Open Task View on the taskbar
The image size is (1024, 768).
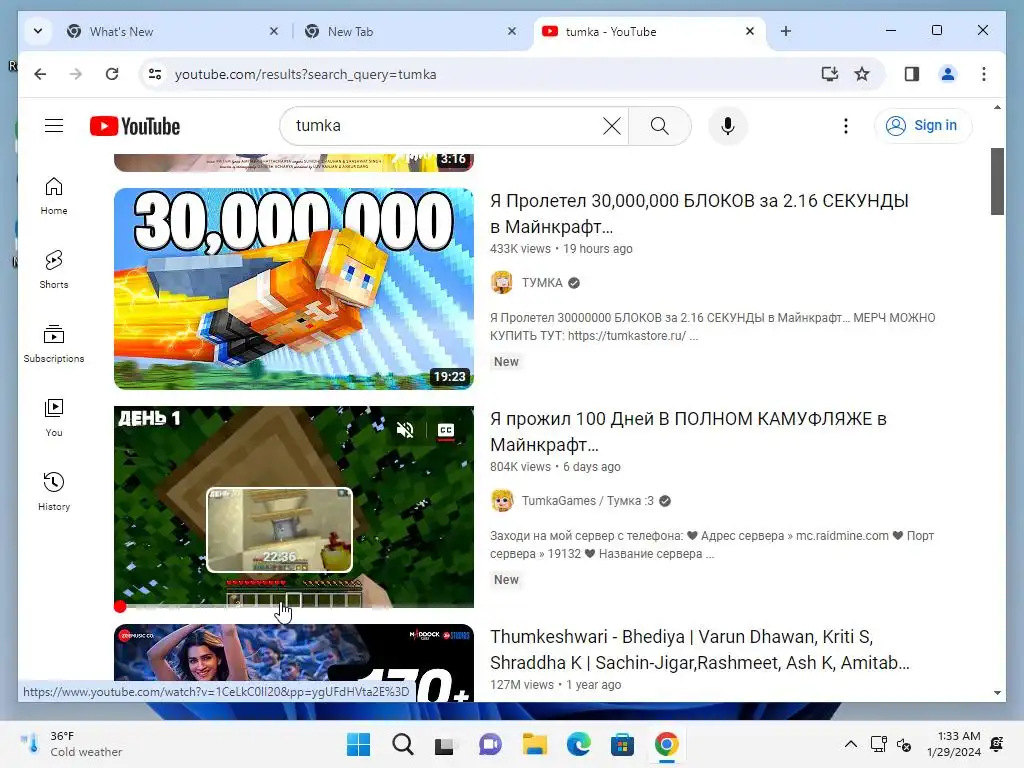pyautogui.click(x=445, y=744)
